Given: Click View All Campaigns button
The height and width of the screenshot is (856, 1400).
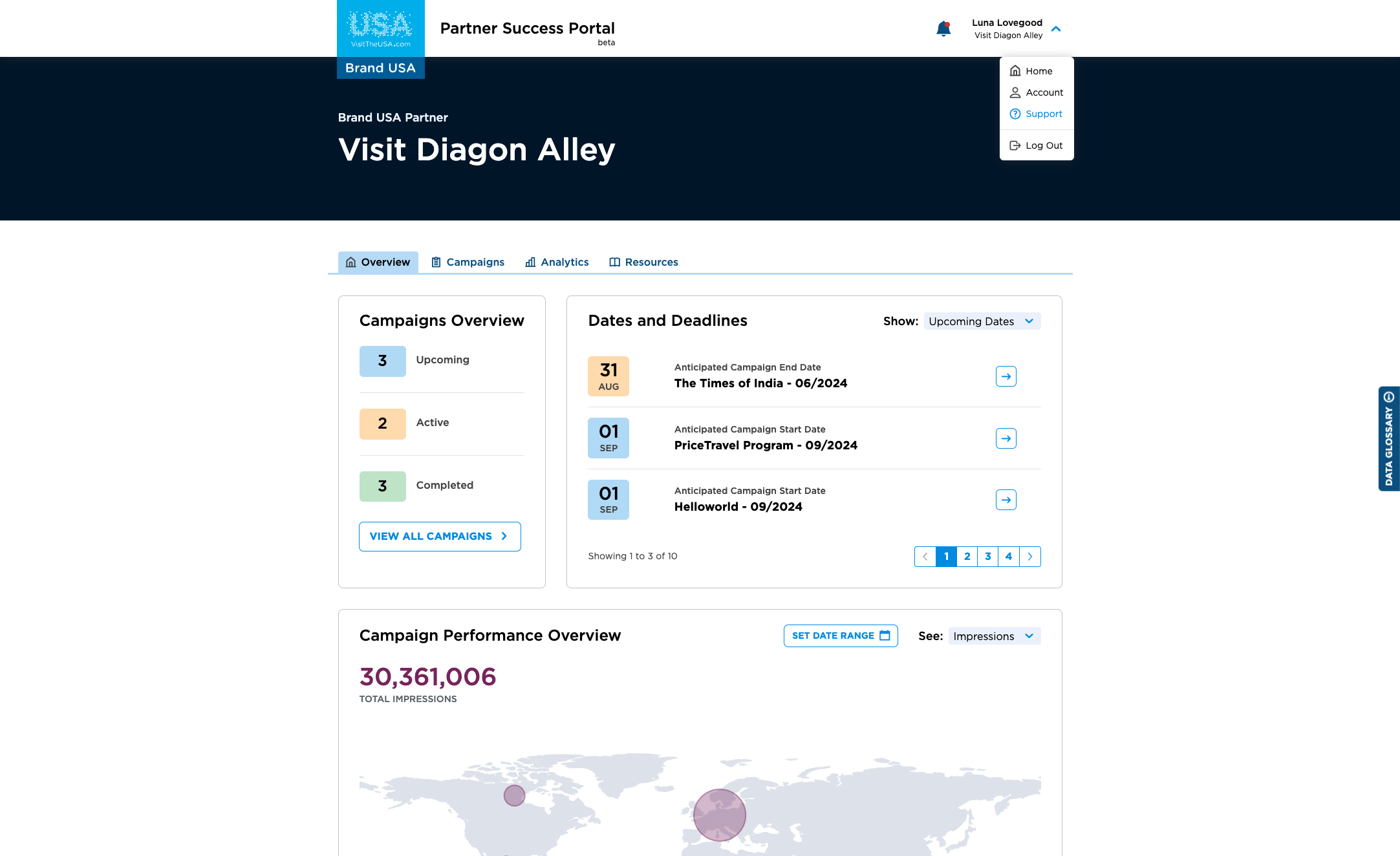Looking at the screenshot, I should (x=440, y=537).
